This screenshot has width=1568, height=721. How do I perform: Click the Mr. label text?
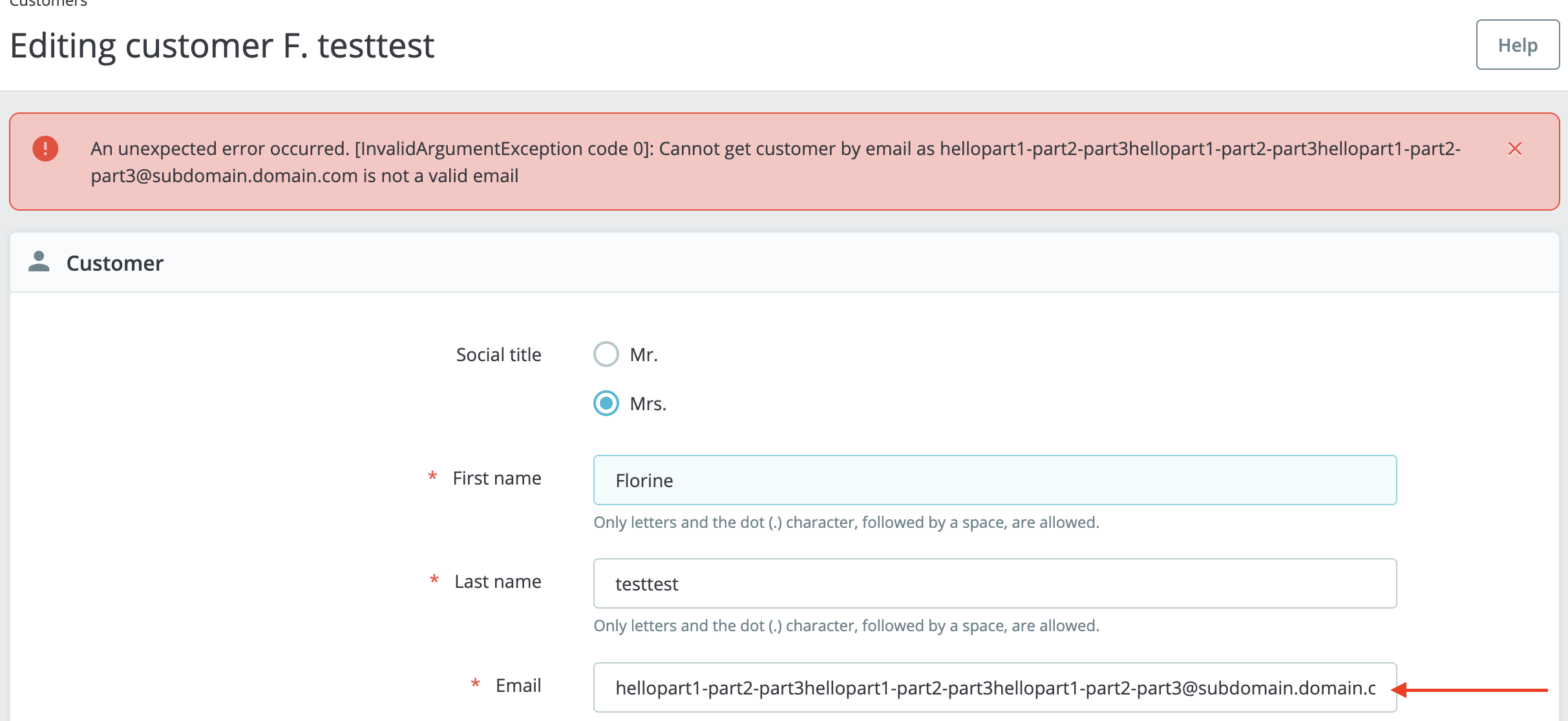(643, 355)
